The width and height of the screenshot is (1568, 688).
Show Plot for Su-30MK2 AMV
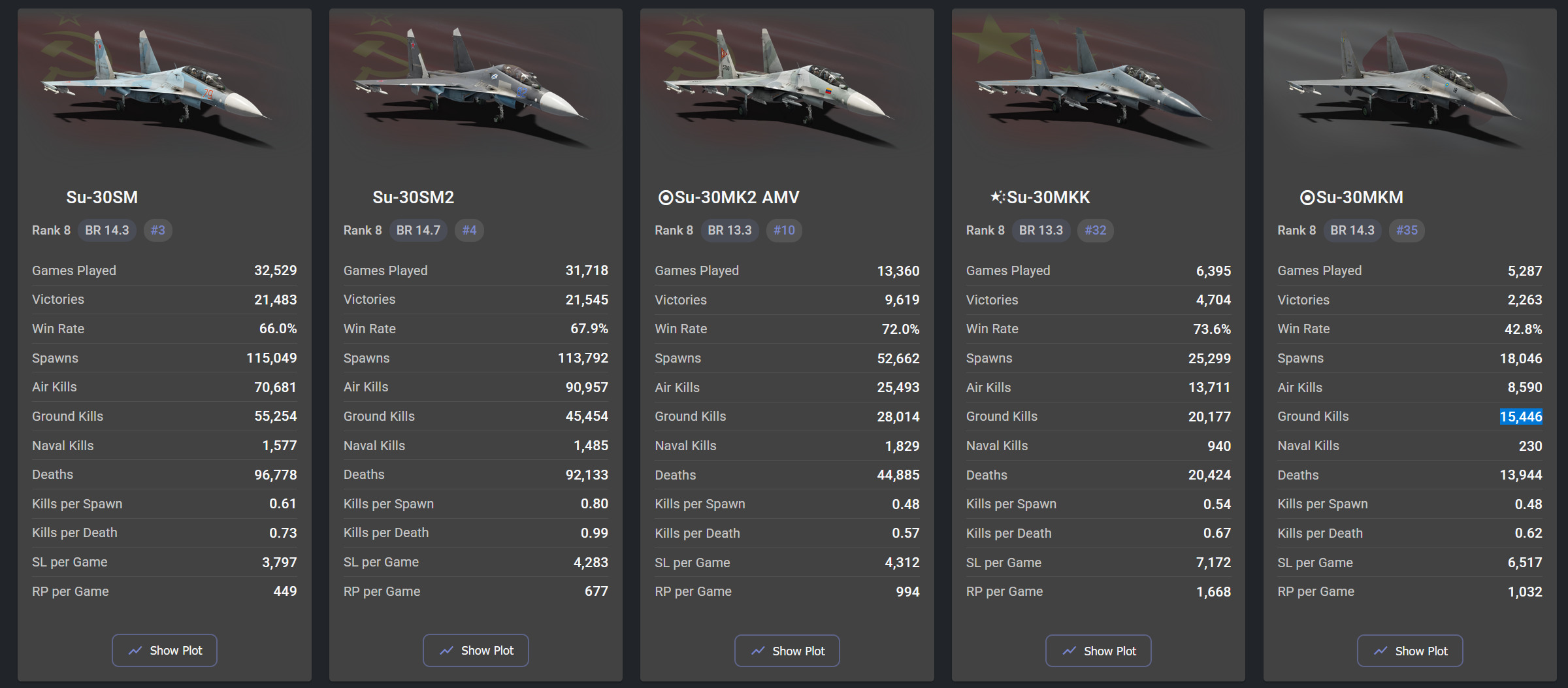(x=787, y=651)
